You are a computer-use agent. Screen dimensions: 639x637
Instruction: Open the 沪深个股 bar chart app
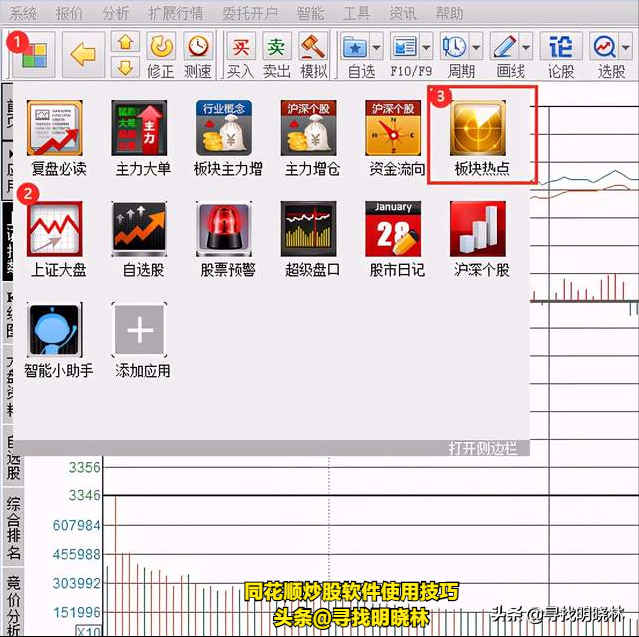(x=478, y=229)
